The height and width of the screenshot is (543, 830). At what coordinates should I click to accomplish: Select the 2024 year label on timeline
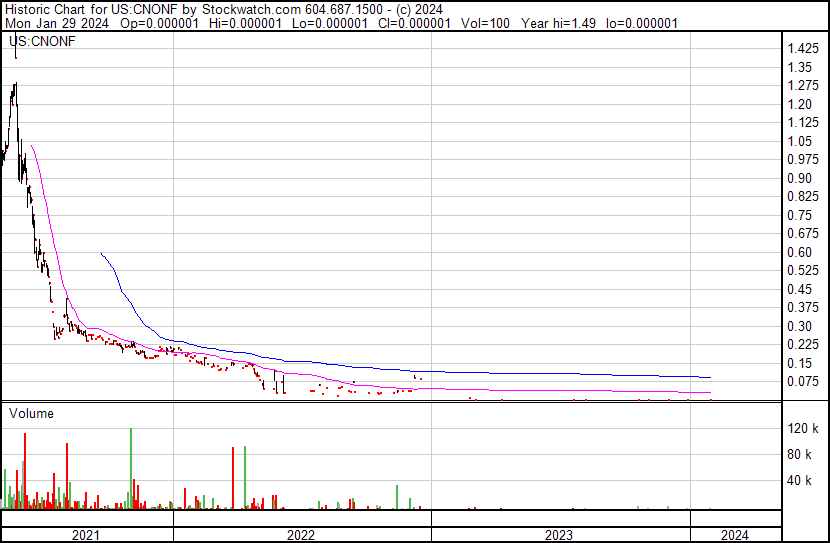click(x=733, y=535)
